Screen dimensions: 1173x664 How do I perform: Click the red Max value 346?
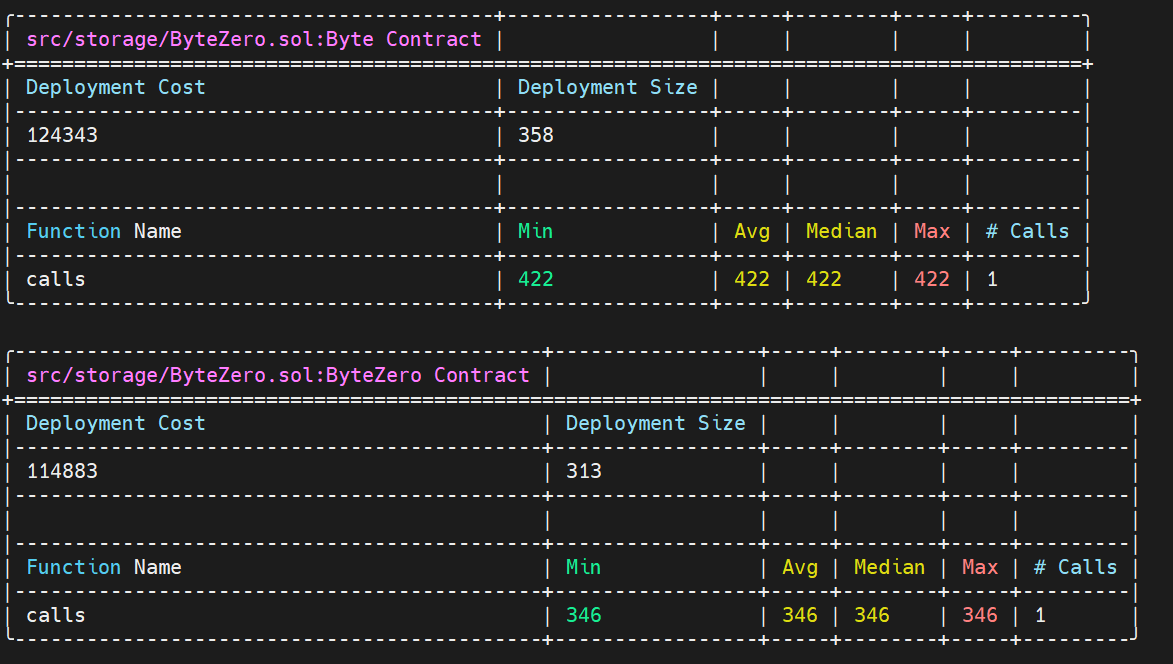pos(980,615)
